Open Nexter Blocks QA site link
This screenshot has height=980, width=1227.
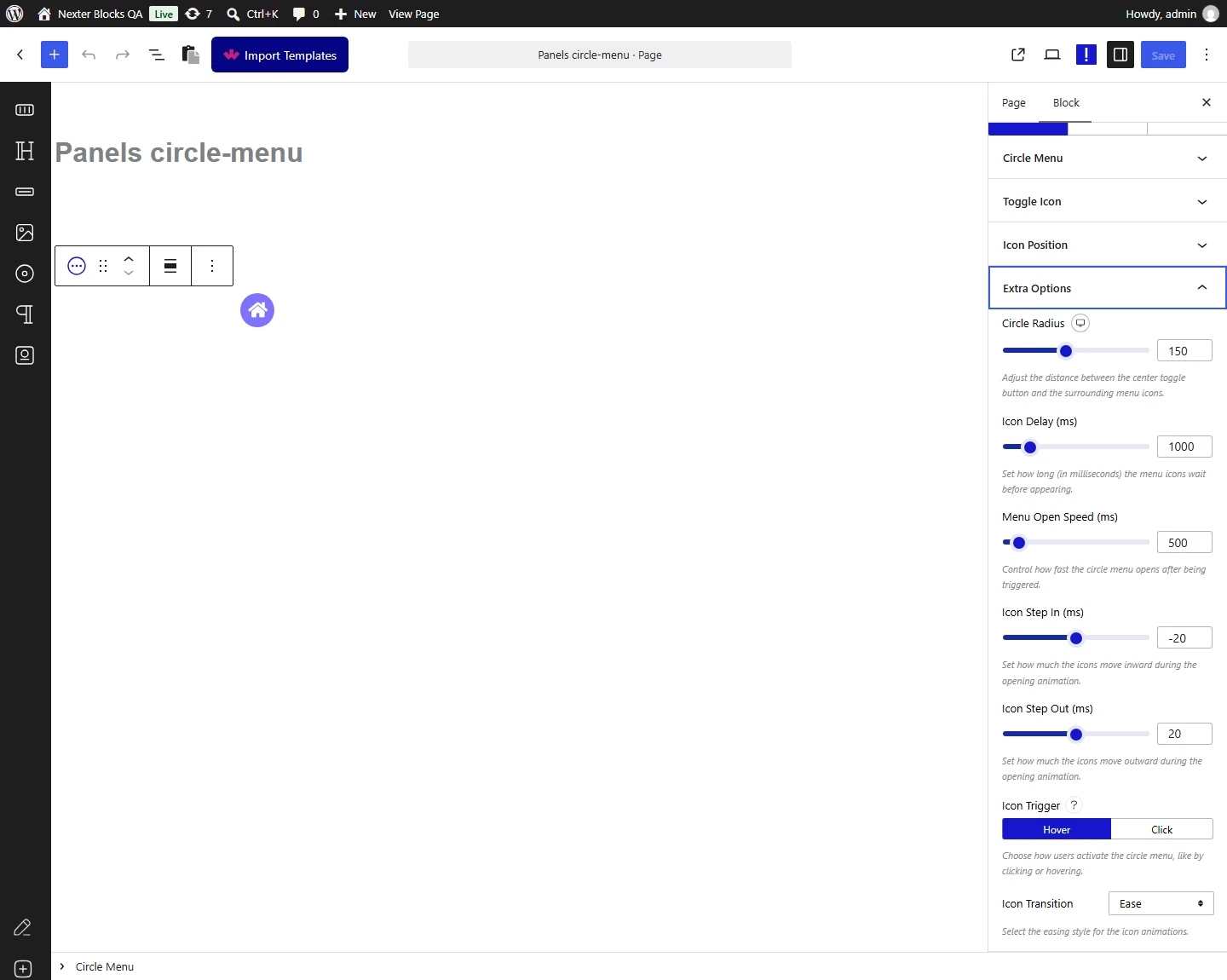click(89, 14)
